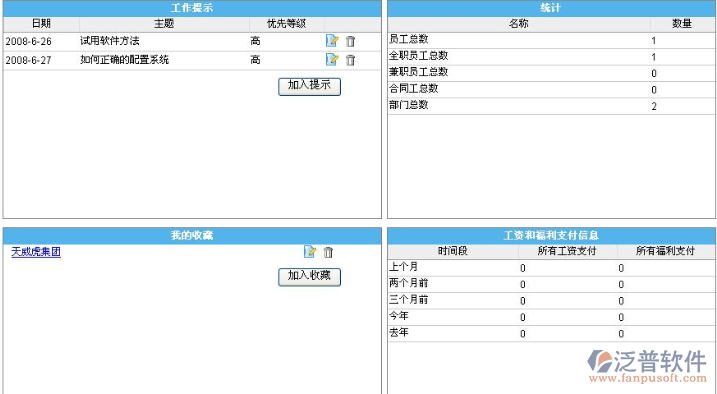Click the 加入提示 button
Screen dimensions: 717x394
(x=310, y=86)
